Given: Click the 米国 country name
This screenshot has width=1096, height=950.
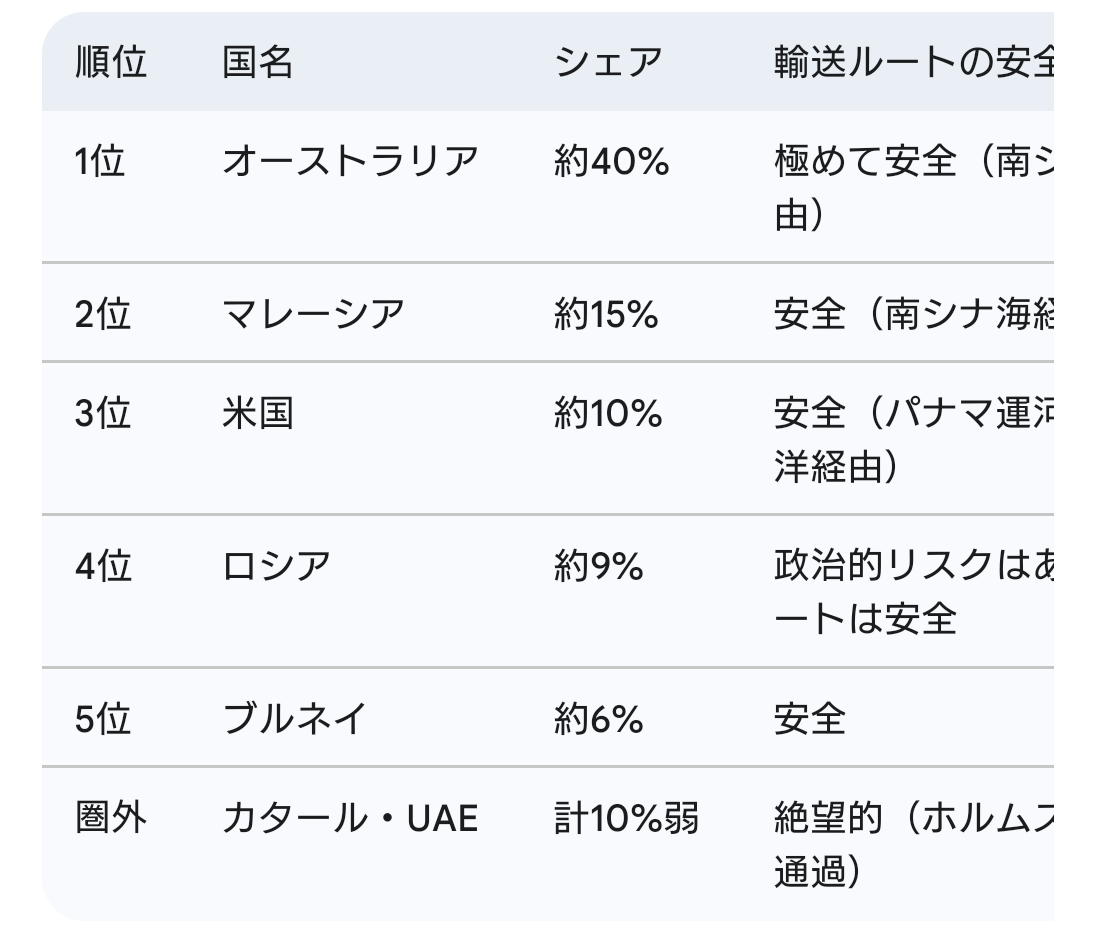Looking at the screenshot, I should tap(257, 413).
